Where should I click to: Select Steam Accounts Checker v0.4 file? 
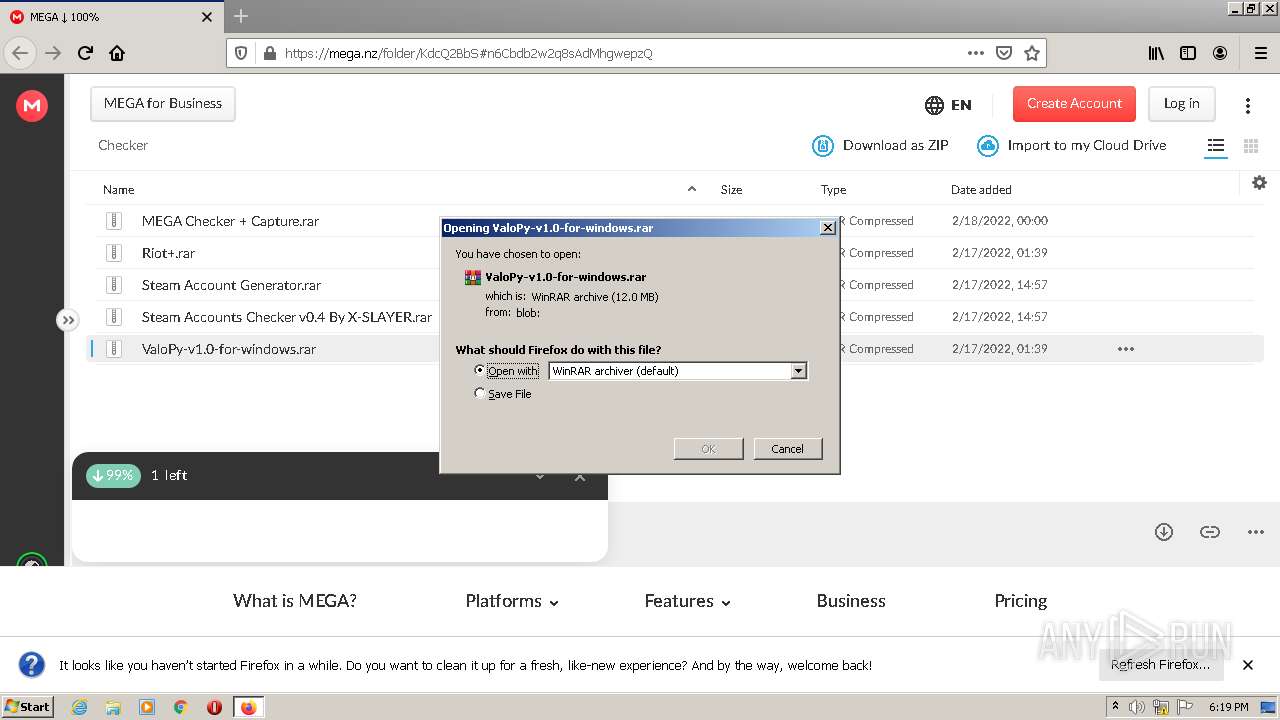pyautogui.click(x=286, y=317)
